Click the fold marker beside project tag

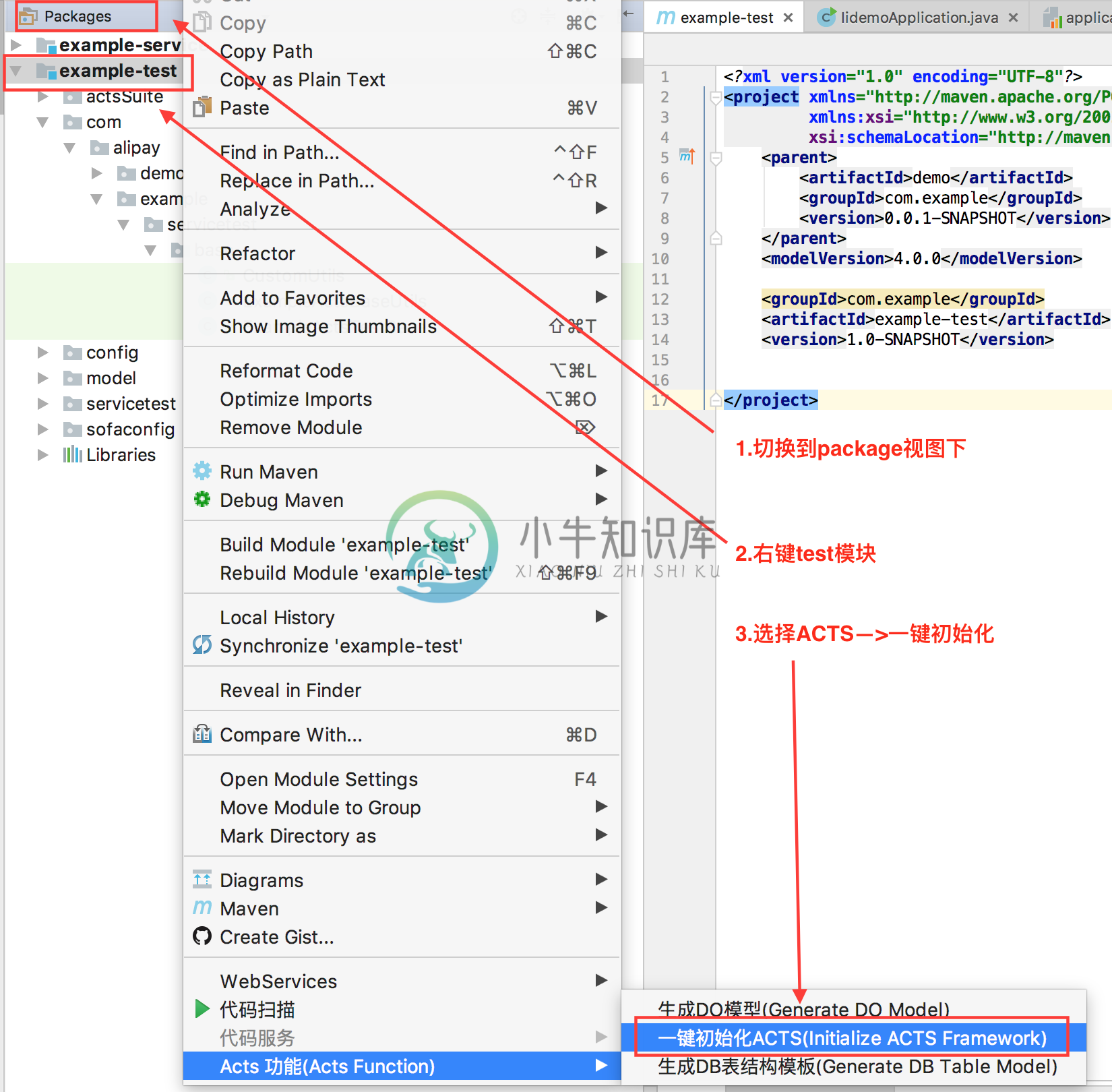(716, 98)
